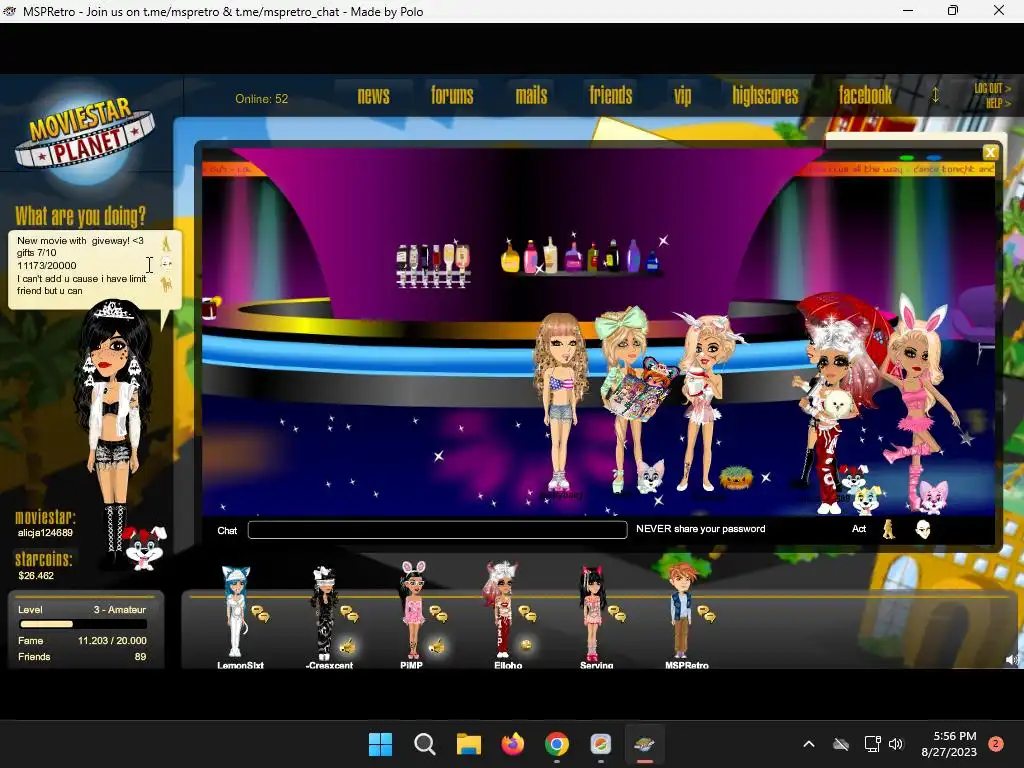The image size is (1024, 768).
Task: Open chat bubble next to Elloho
Action: pyautogui.click(x=527, y=614)
